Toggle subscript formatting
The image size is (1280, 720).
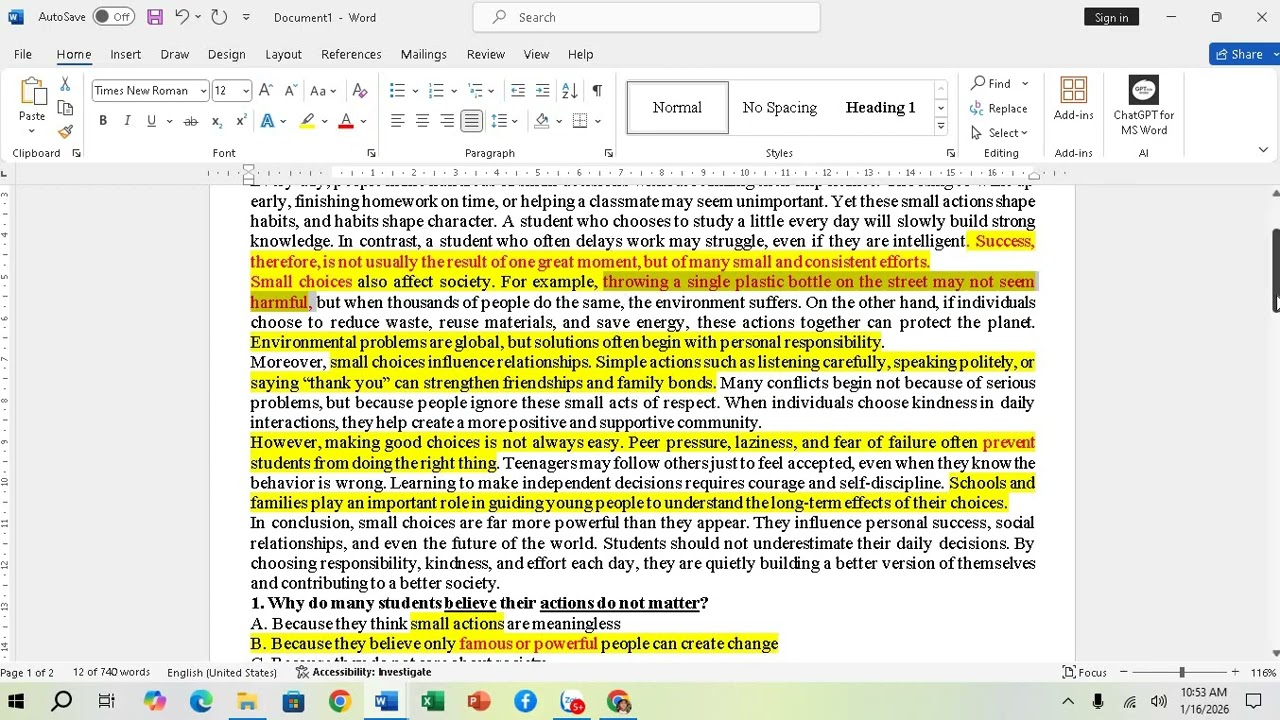click(216, 121)
